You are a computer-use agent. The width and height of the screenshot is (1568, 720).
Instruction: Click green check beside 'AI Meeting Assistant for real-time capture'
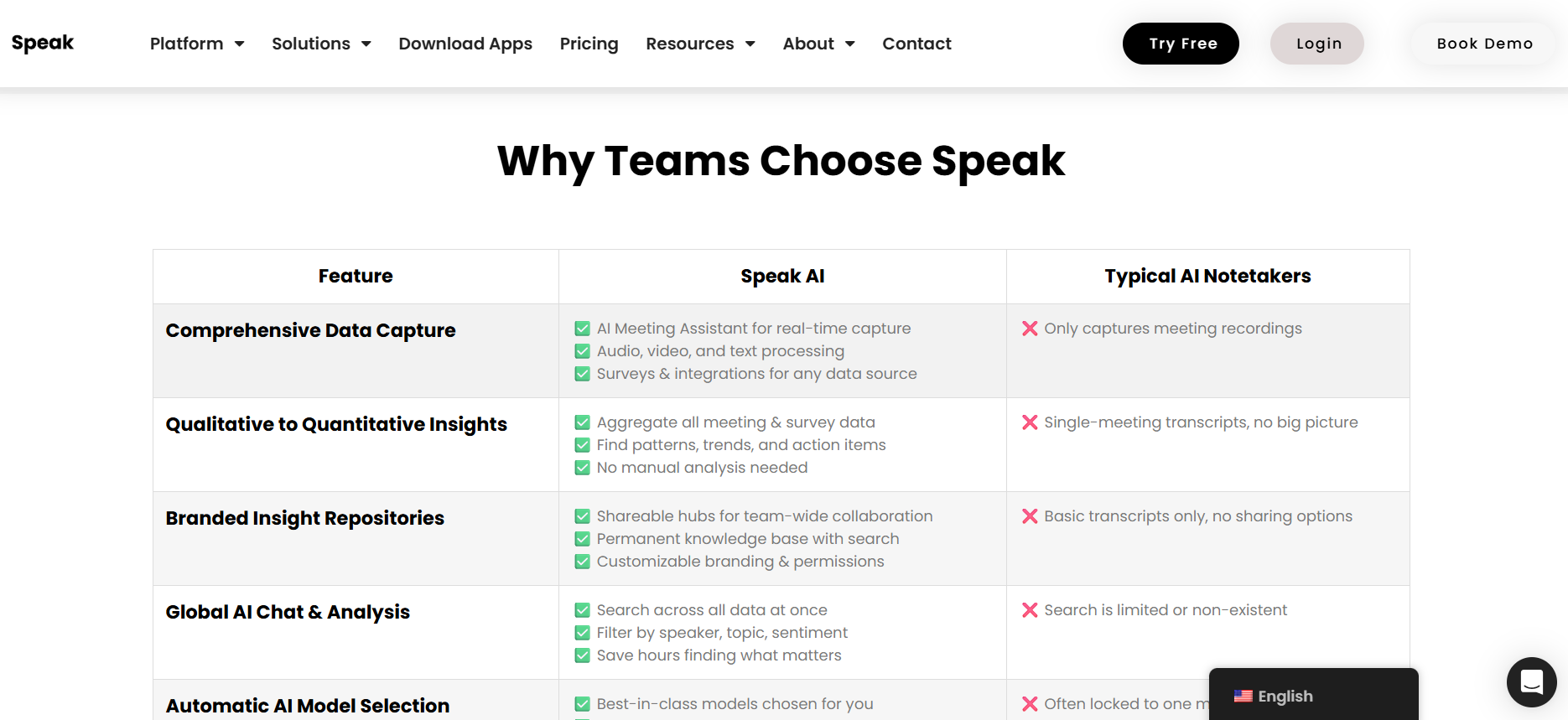(582, 329)
